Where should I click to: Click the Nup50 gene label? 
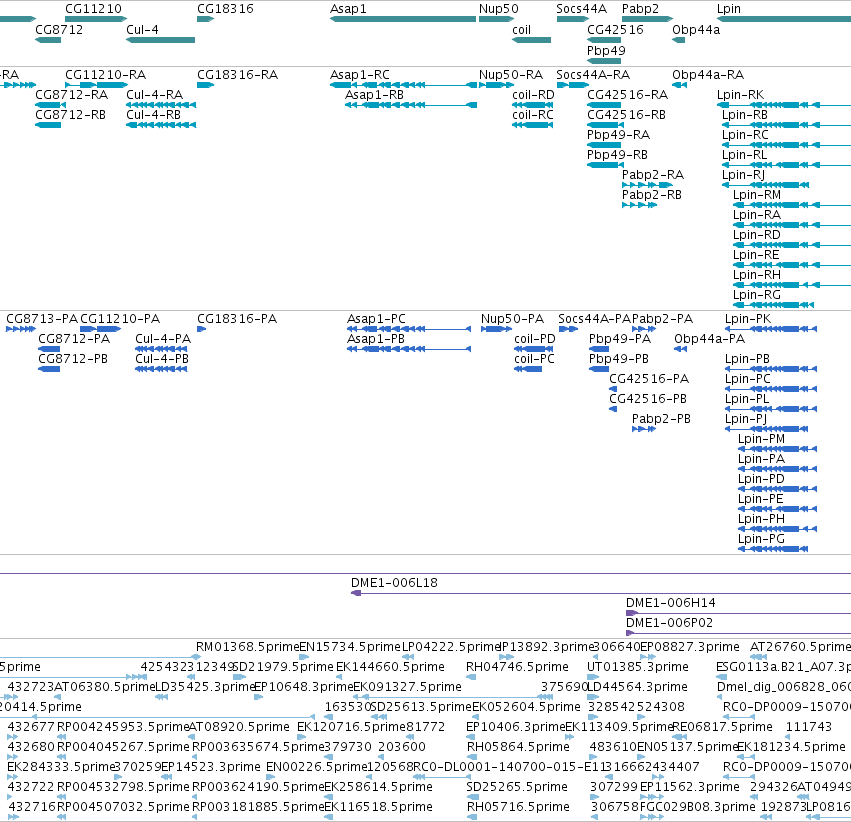point(498,9)
